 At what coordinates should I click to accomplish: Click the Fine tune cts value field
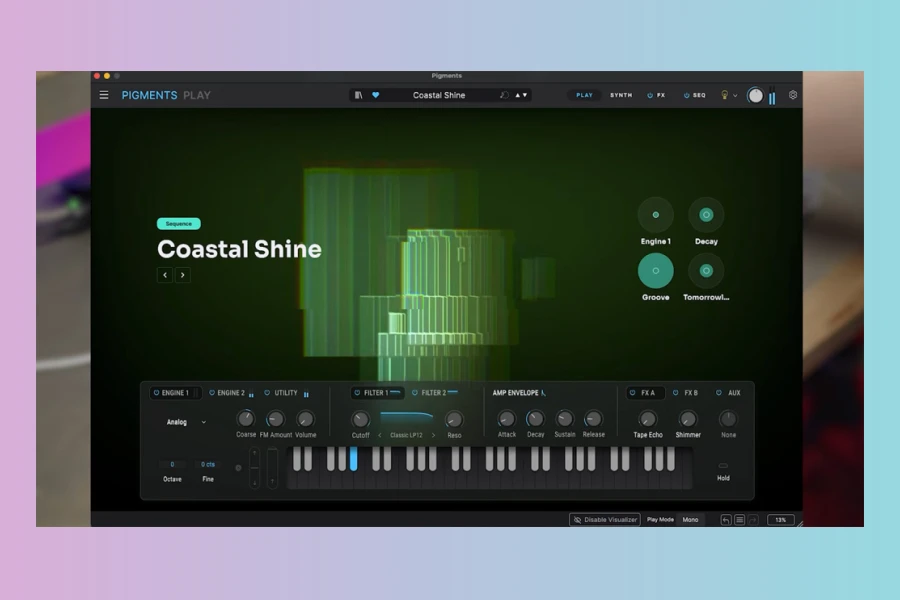[208, 464]
